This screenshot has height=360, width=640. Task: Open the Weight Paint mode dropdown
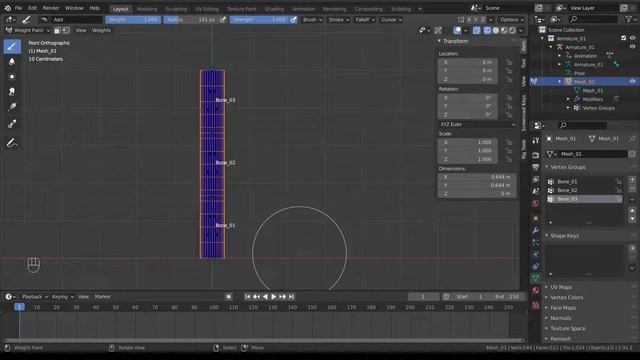(27, 30)
